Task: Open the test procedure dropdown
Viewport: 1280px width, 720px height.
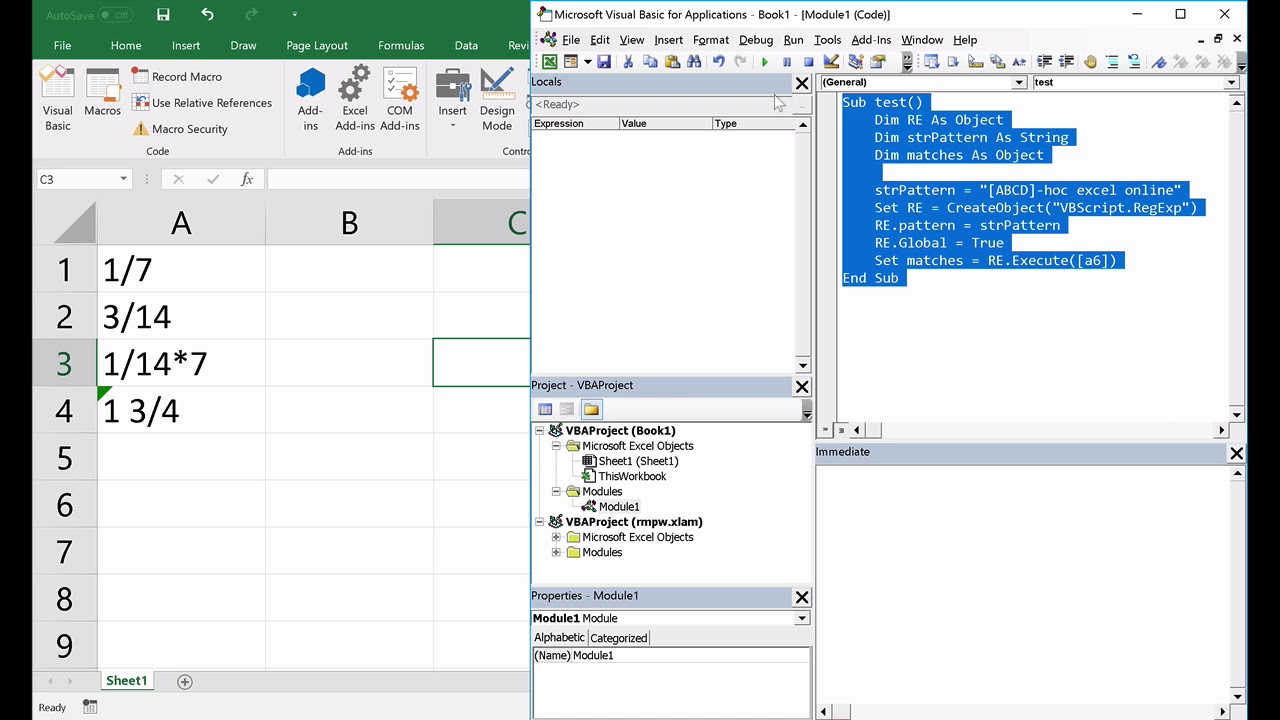Action: pyautogui.click(x=1232, y=83)
